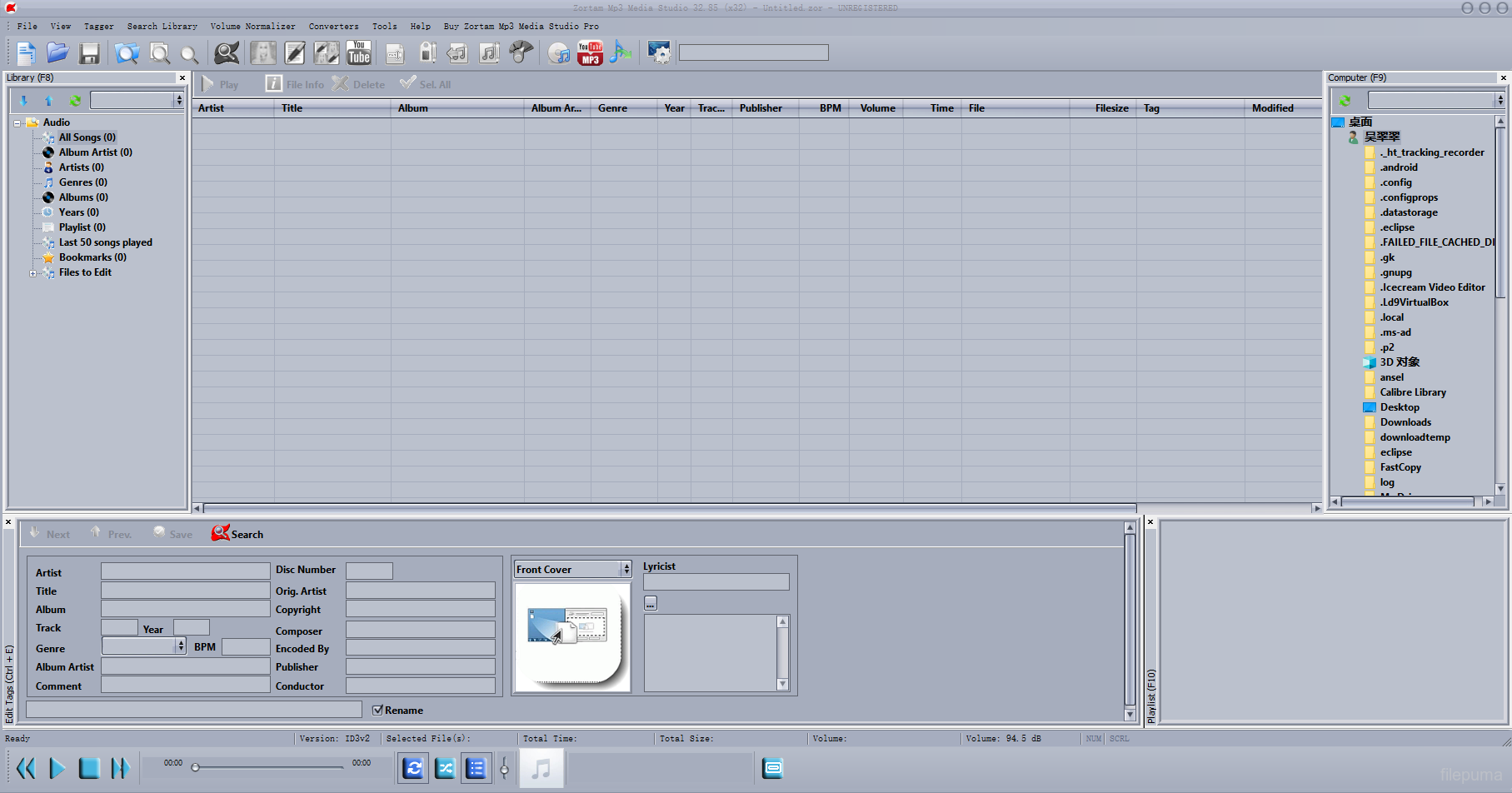
Task: Open the Tagger menu
Action: [x=98, y=26]
